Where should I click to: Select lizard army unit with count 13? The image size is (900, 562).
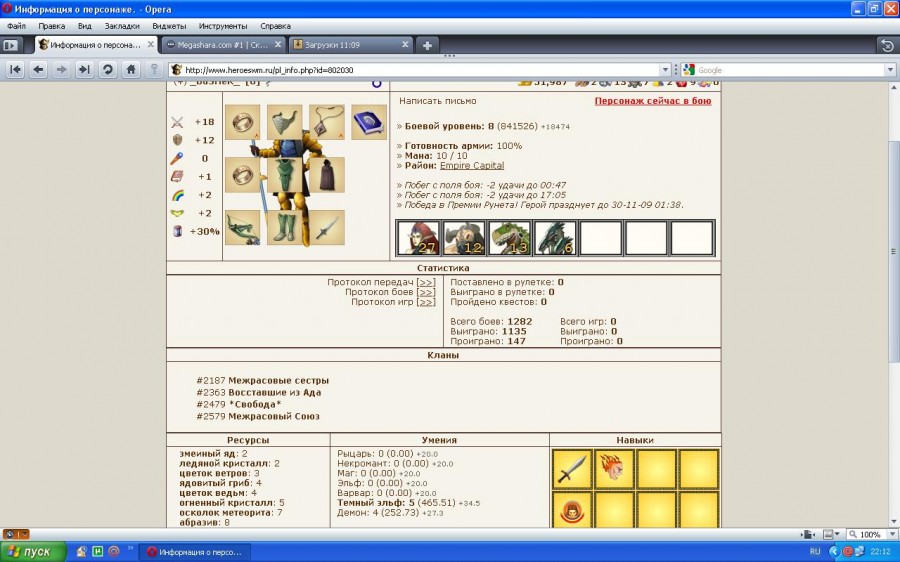pos(509,238)
